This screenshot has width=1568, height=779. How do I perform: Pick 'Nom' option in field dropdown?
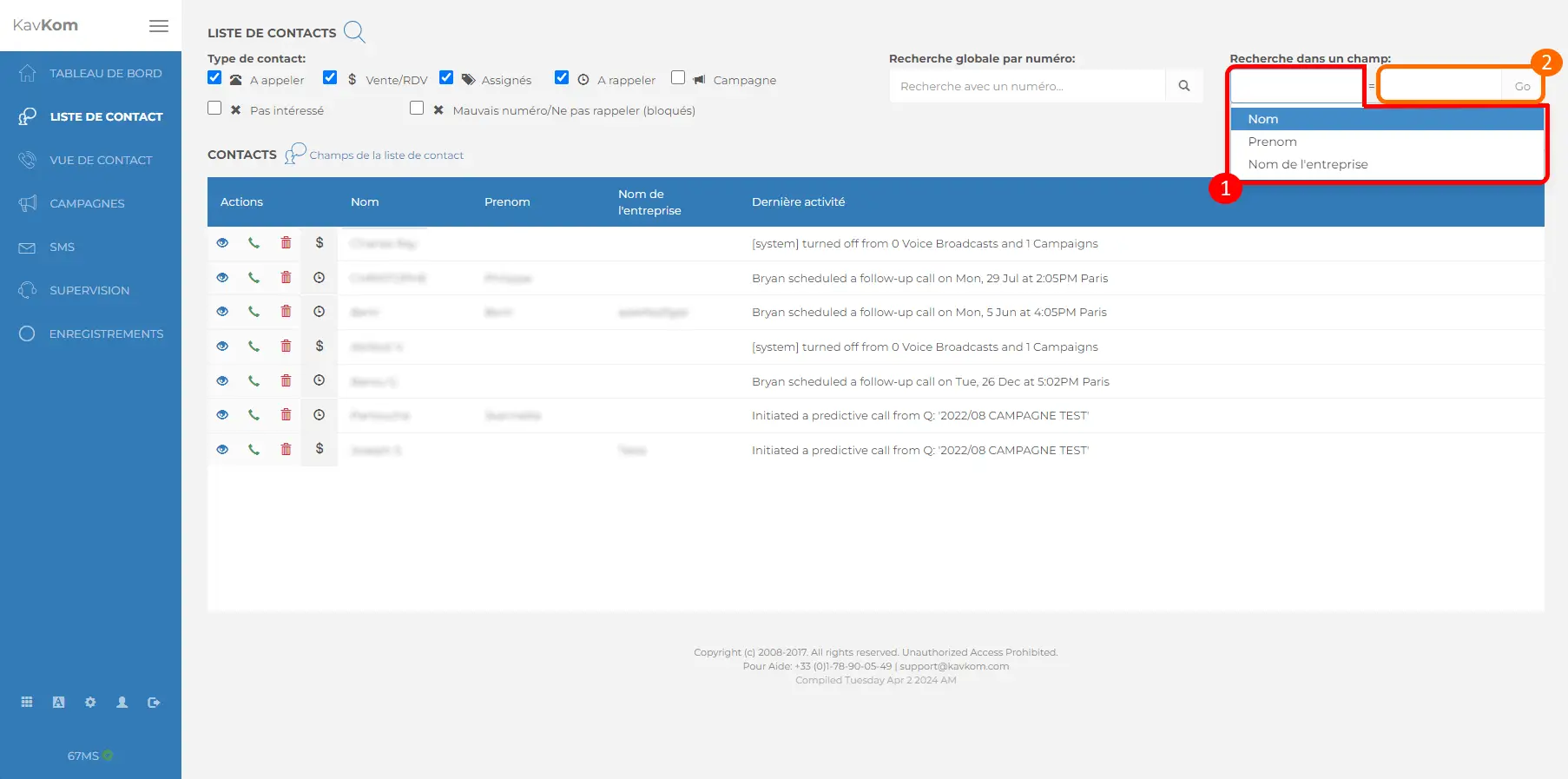tap(1263, 119)
